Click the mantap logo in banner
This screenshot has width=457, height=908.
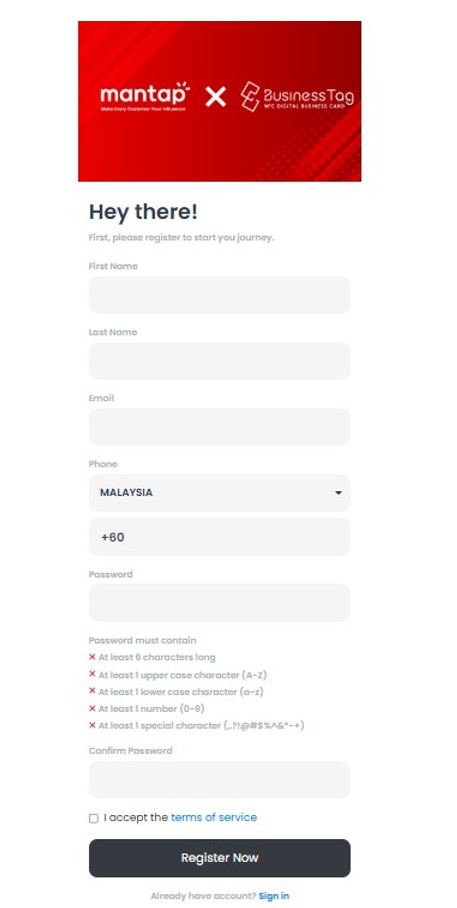(x=145, y=96)
